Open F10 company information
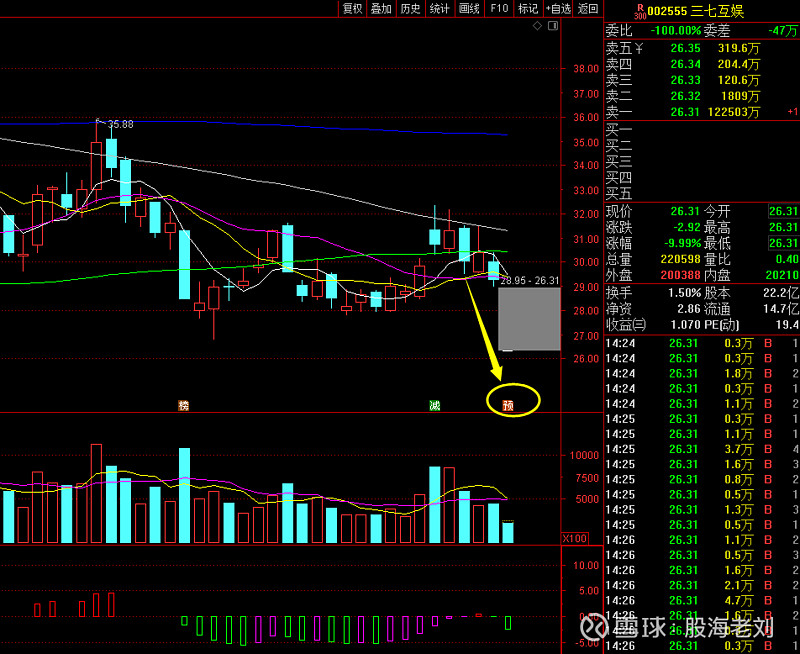Screen dimensions: 800x654 point(499,9)
